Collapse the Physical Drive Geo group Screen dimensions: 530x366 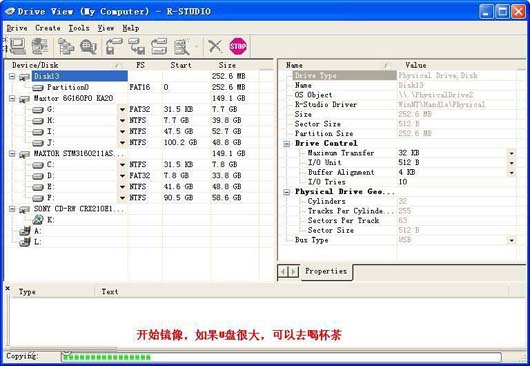click(287, 192)
